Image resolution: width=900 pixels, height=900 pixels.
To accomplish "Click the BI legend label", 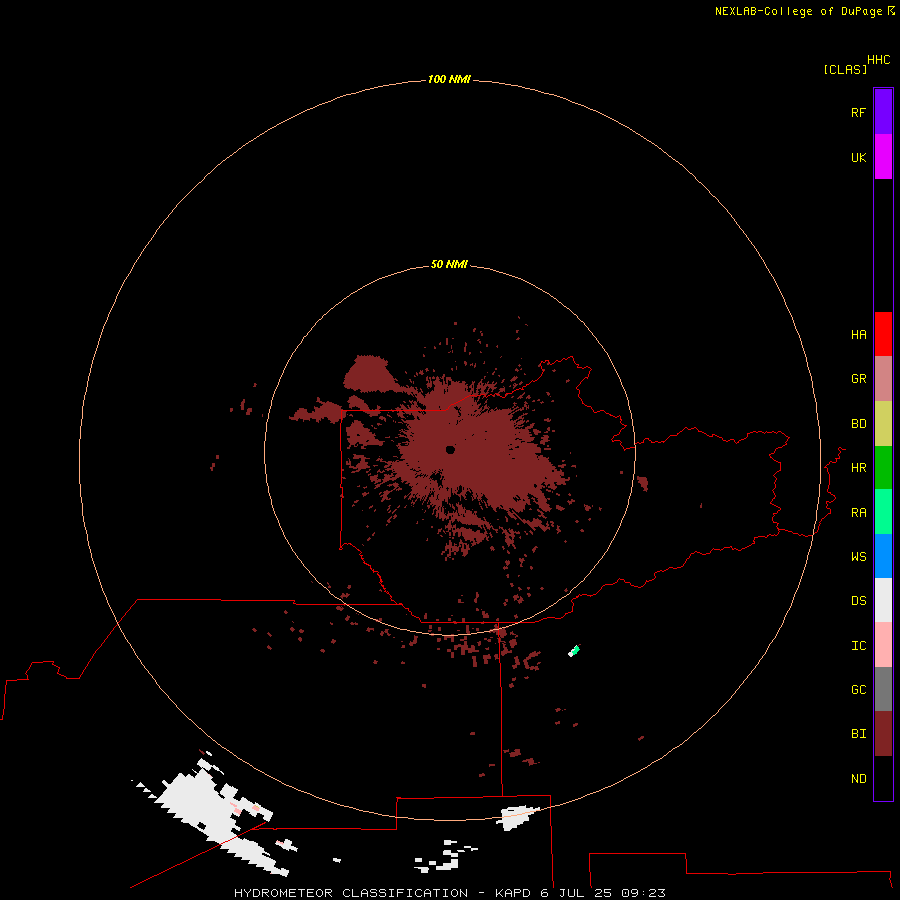I will coord(858,734).
